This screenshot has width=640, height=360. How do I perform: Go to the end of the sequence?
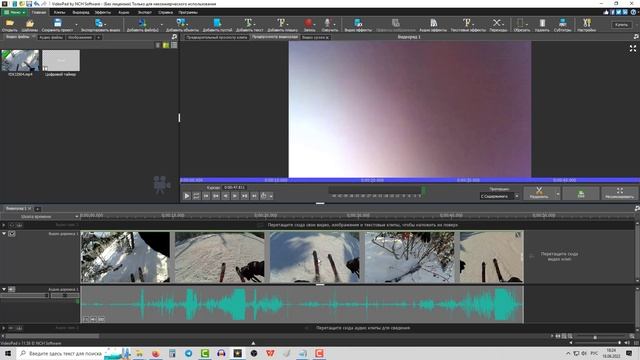tap(254, 196)
